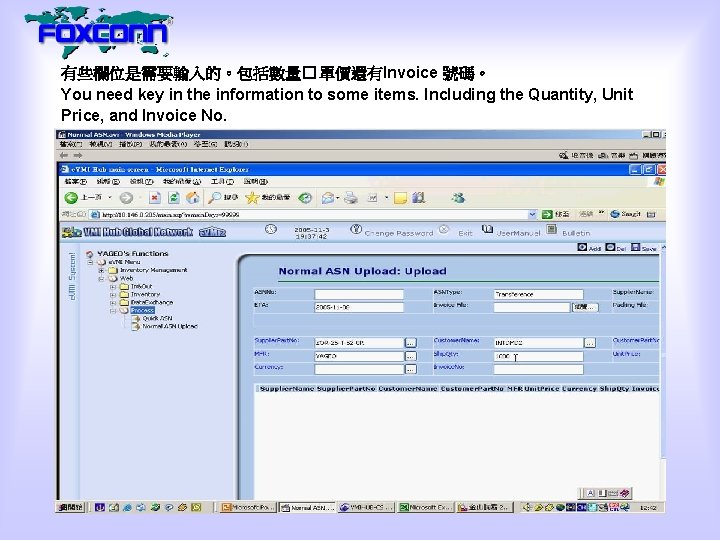Screen dimensions: 720x540
Task: Click browse button beside SupplierPartNo field
Action: pyautogui.click(x=411, y=343)
